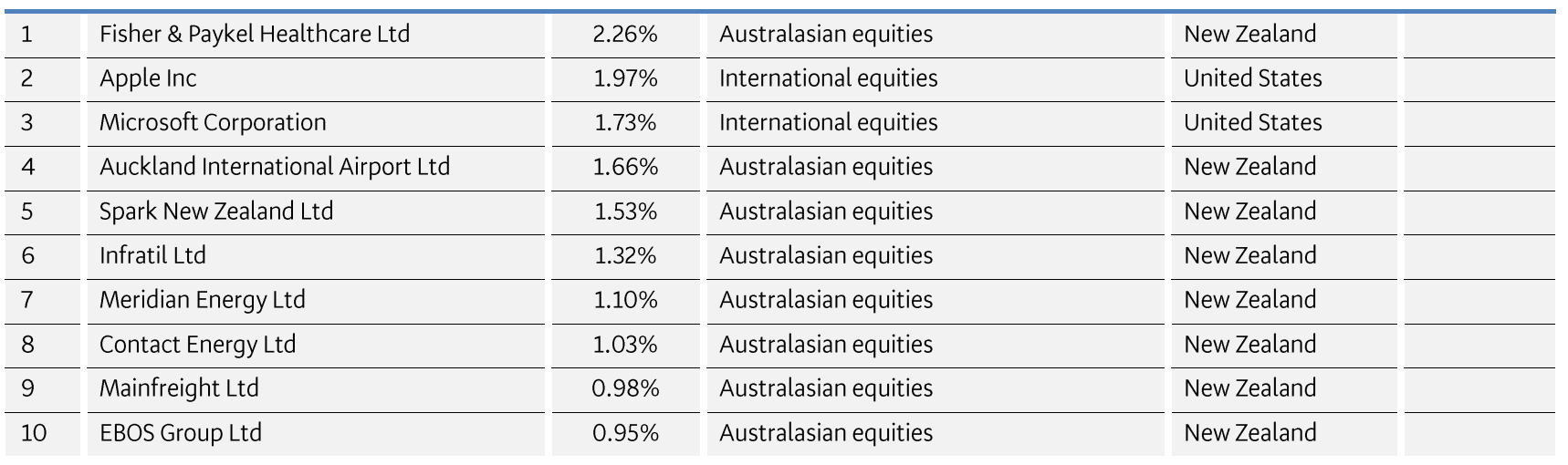This screenshot has width=1568, height=465.
Task: Select the Apple Inc holding
Action: click(148, 78)
